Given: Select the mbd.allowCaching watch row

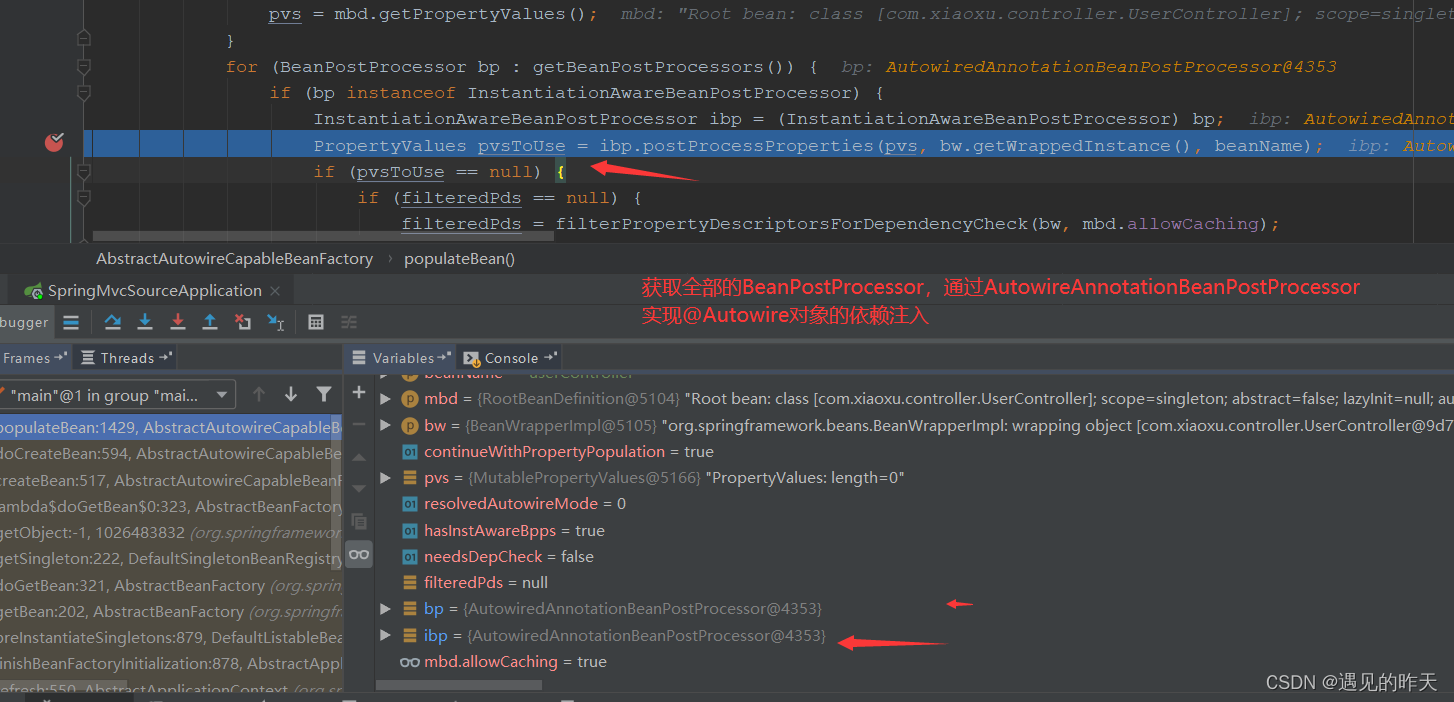Looking at the screenshot, I should pos(914,662).
